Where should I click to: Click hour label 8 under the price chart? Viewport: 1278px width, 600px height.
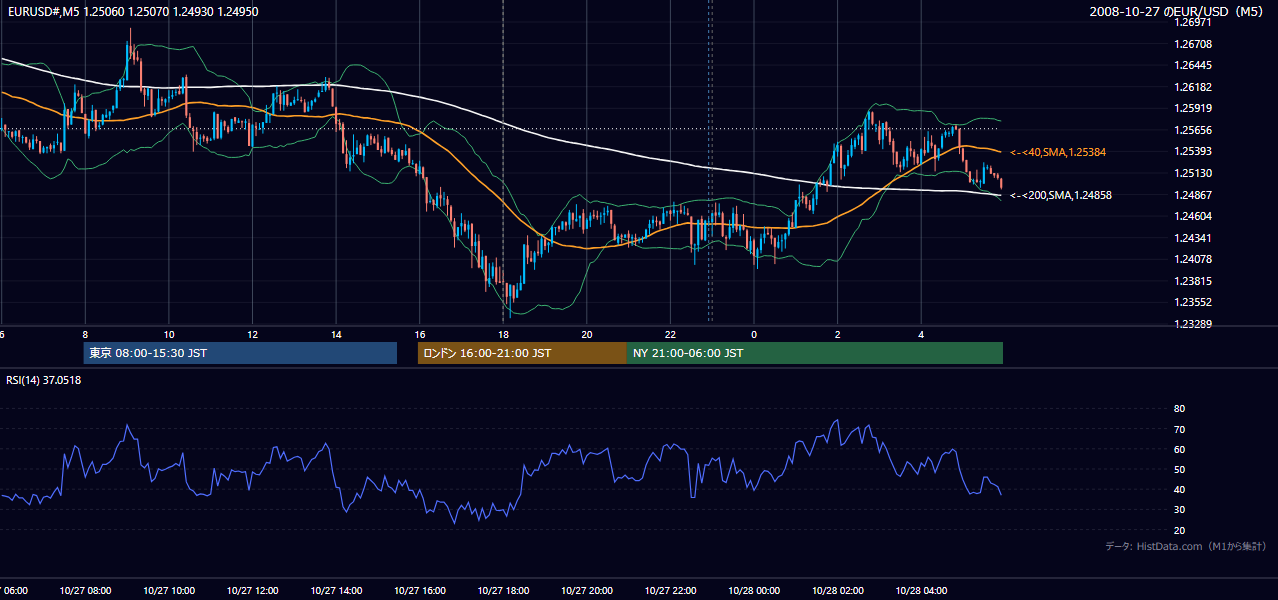(85, 334)
